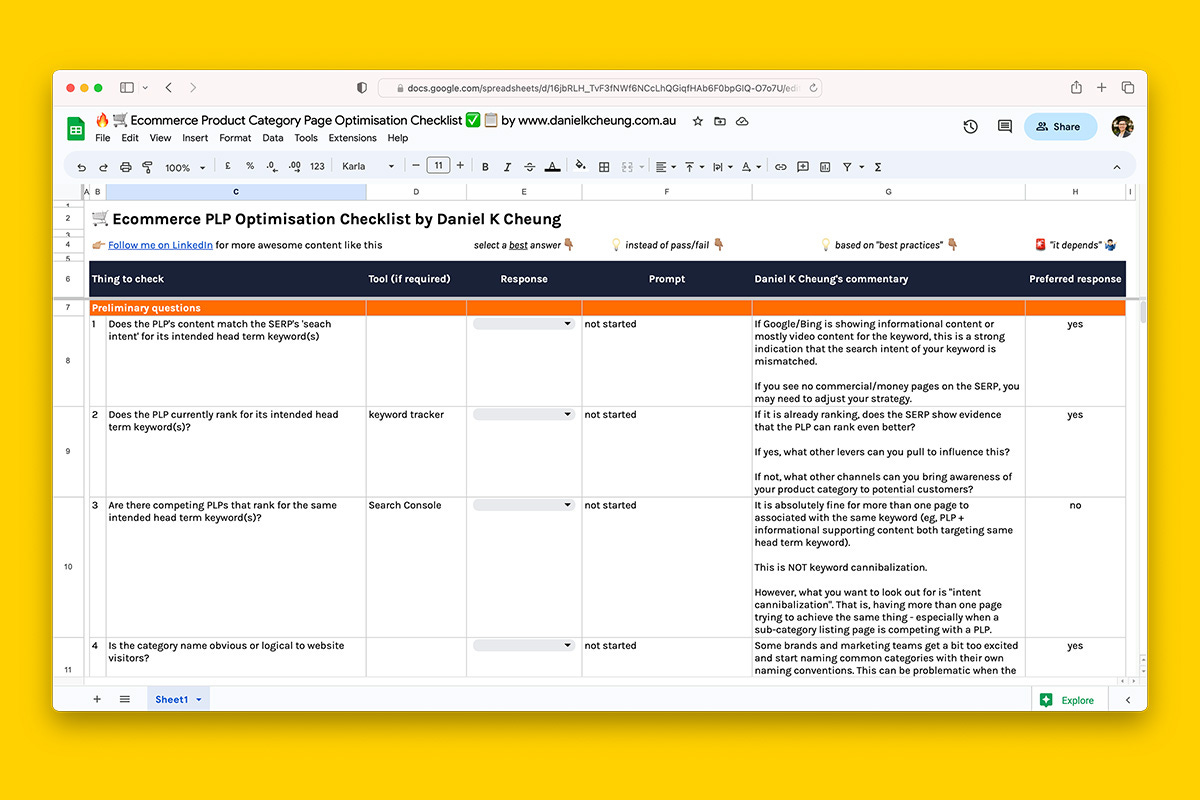The width and height of the screenshot is (1200, 800).
Task: Click Safari's Share icon
Action: [1076, 88]
